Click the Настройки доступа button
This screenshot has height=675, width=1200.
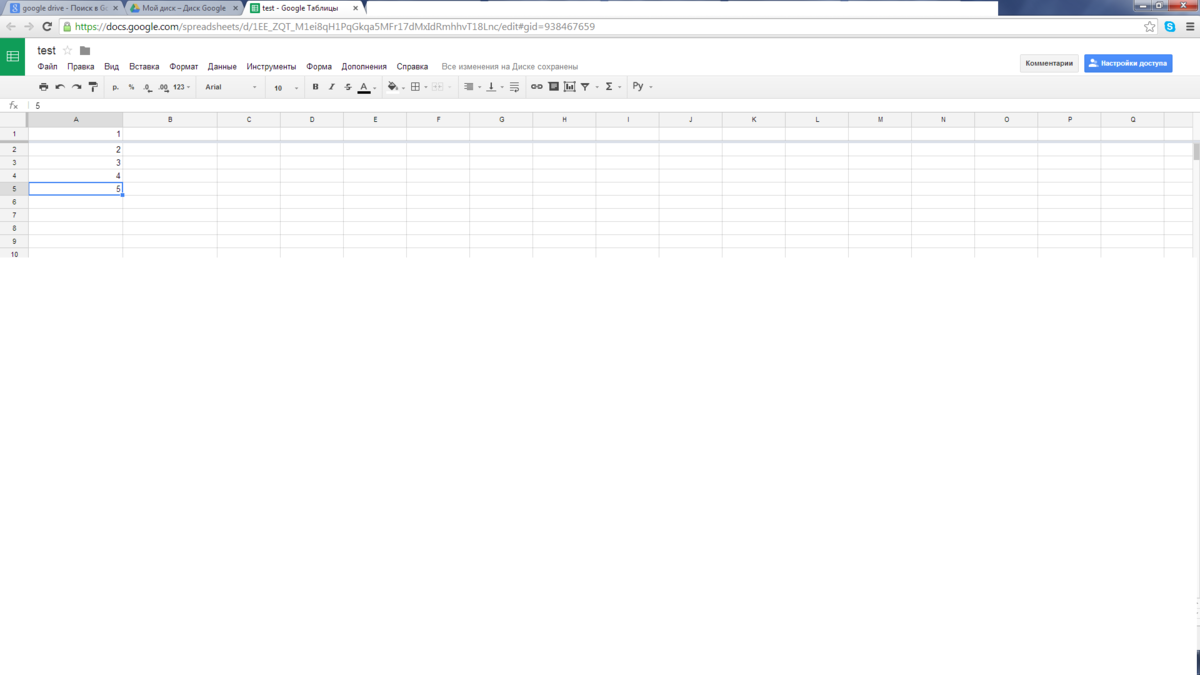pyautogui.click(x=1128, y=63)
